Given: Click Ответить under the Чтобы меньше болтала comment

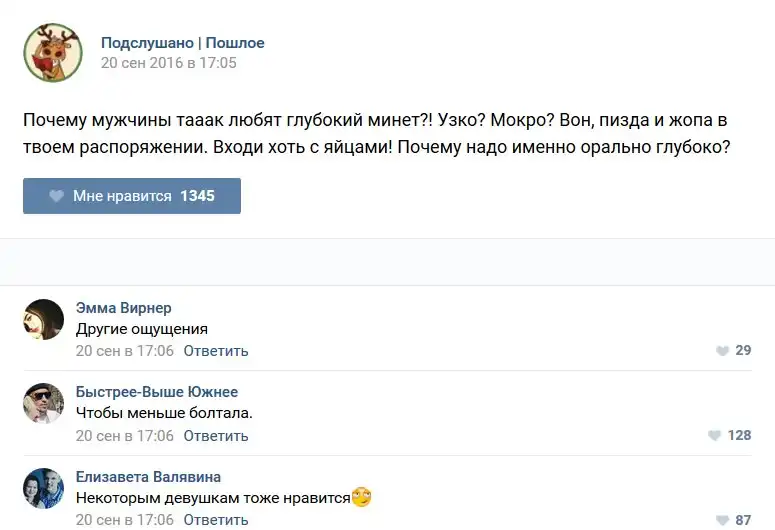Looking at the screenshot, I should click(216, 436).
